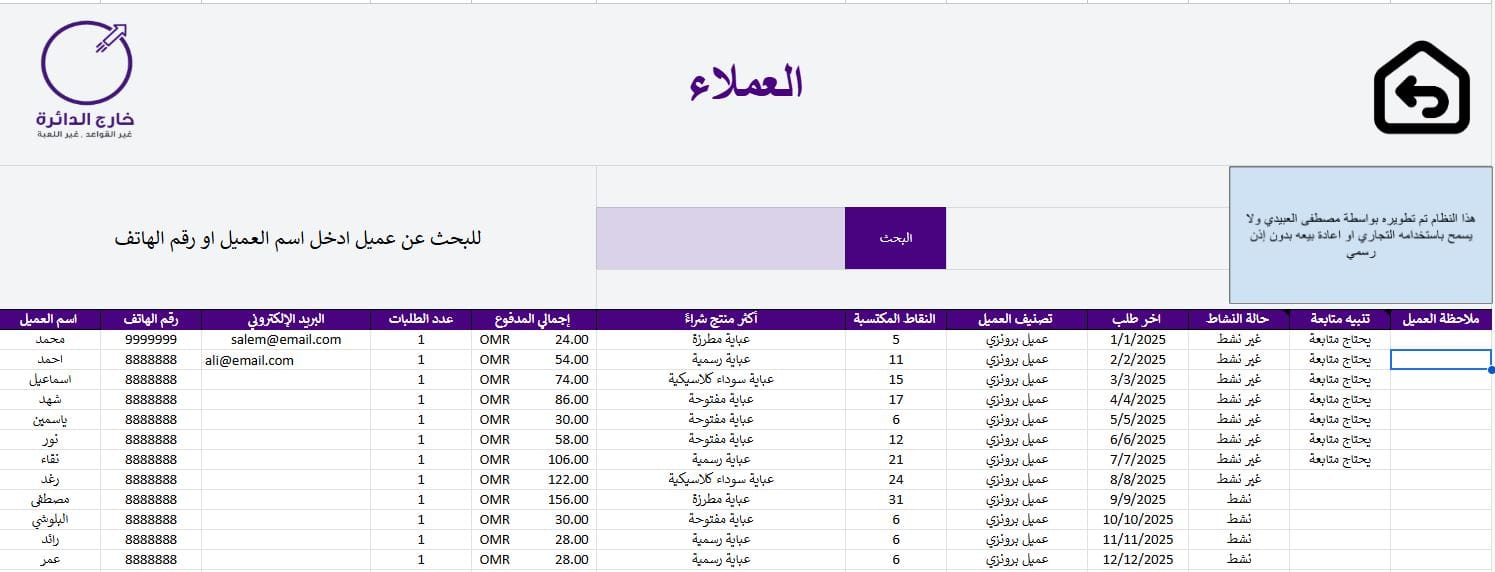Select the رقم الهاتف column header
The width and height of the screenshot is (1495, 572).
point(151,319)
